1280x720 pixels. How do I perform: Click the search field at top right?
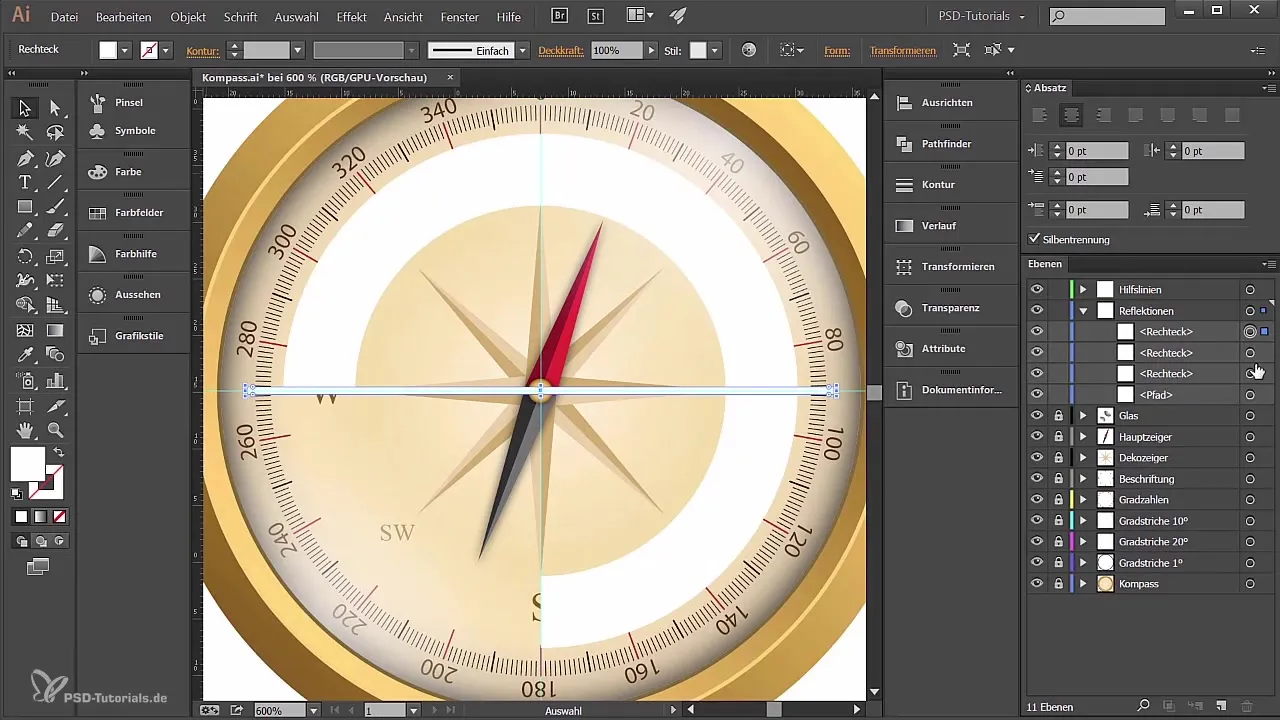tap(1107, 16)
